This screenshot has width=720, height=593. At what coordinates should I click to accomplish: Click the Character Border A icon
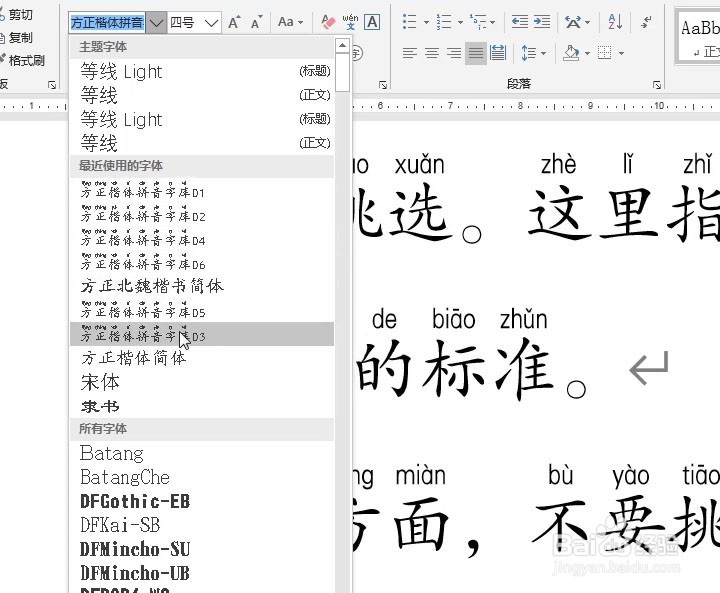372,22
